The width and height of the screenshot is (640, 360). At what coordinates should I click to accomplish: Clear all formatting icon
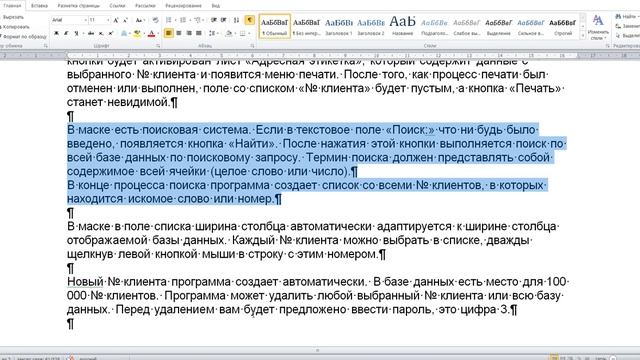point(156,20)
